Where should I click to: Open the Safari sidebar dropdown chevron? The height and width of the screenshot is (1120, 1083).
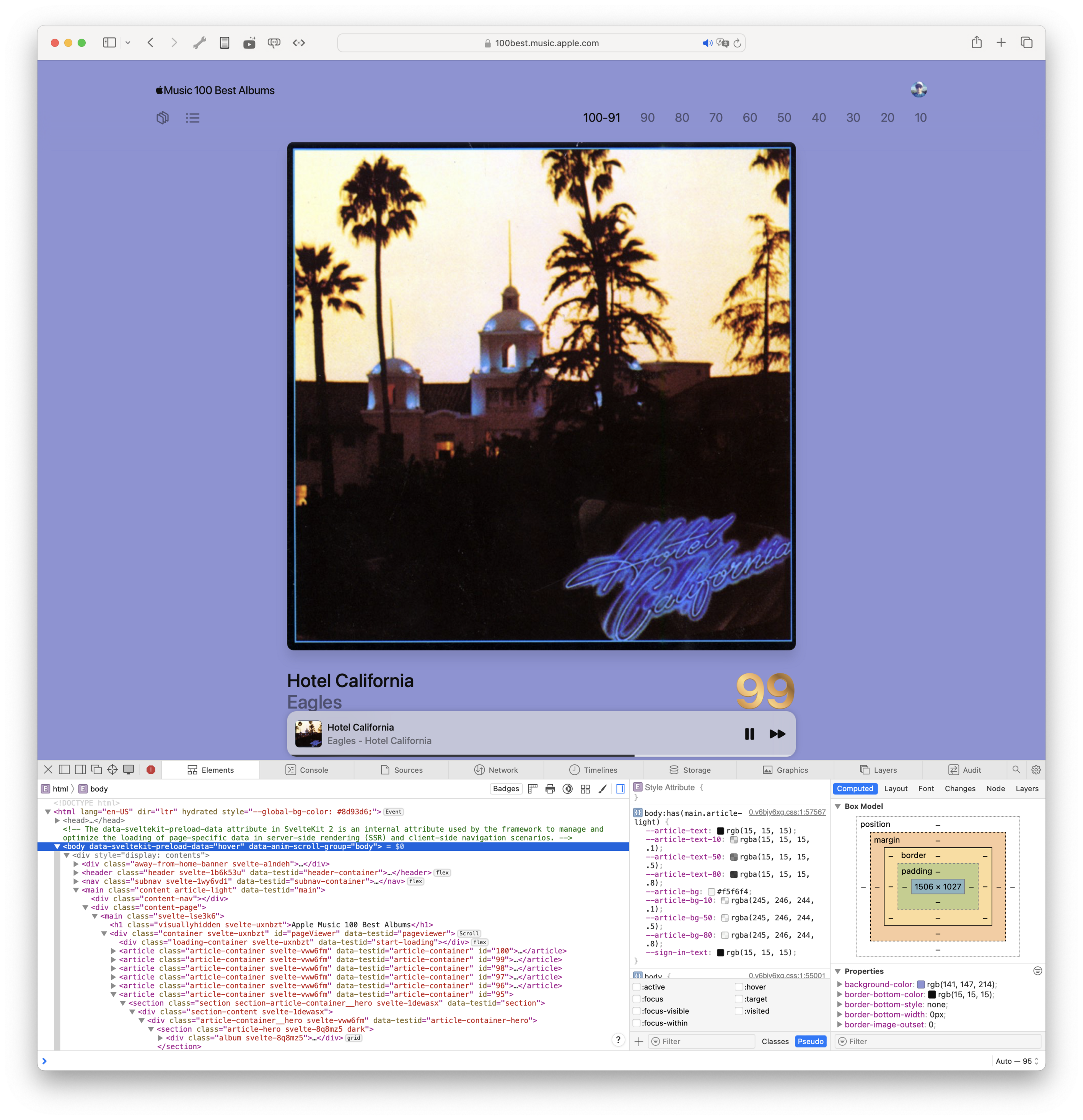tap(128, 42)
